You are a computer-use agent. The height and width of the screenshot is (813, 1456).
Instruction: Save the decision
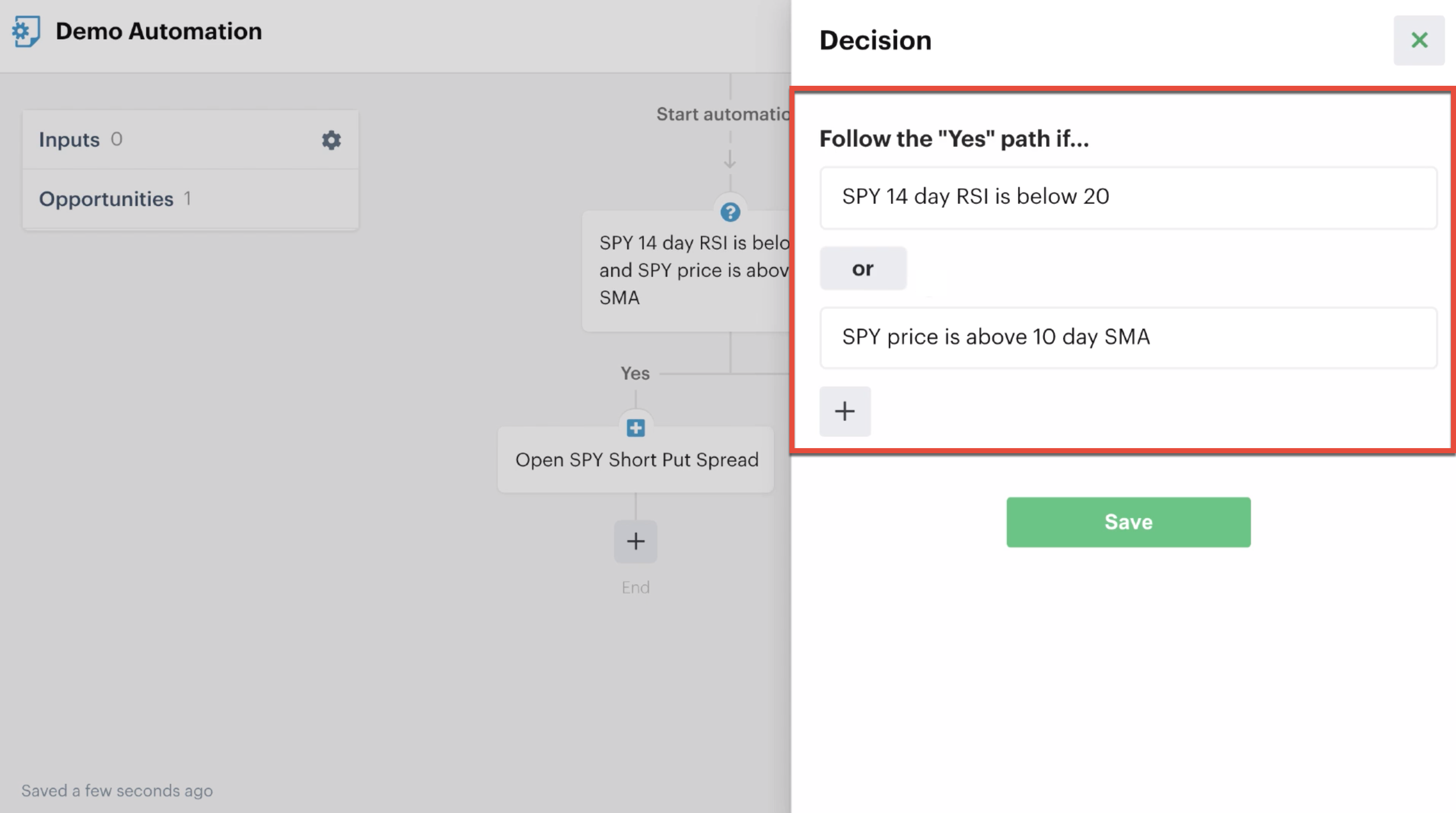point(1128,522)
